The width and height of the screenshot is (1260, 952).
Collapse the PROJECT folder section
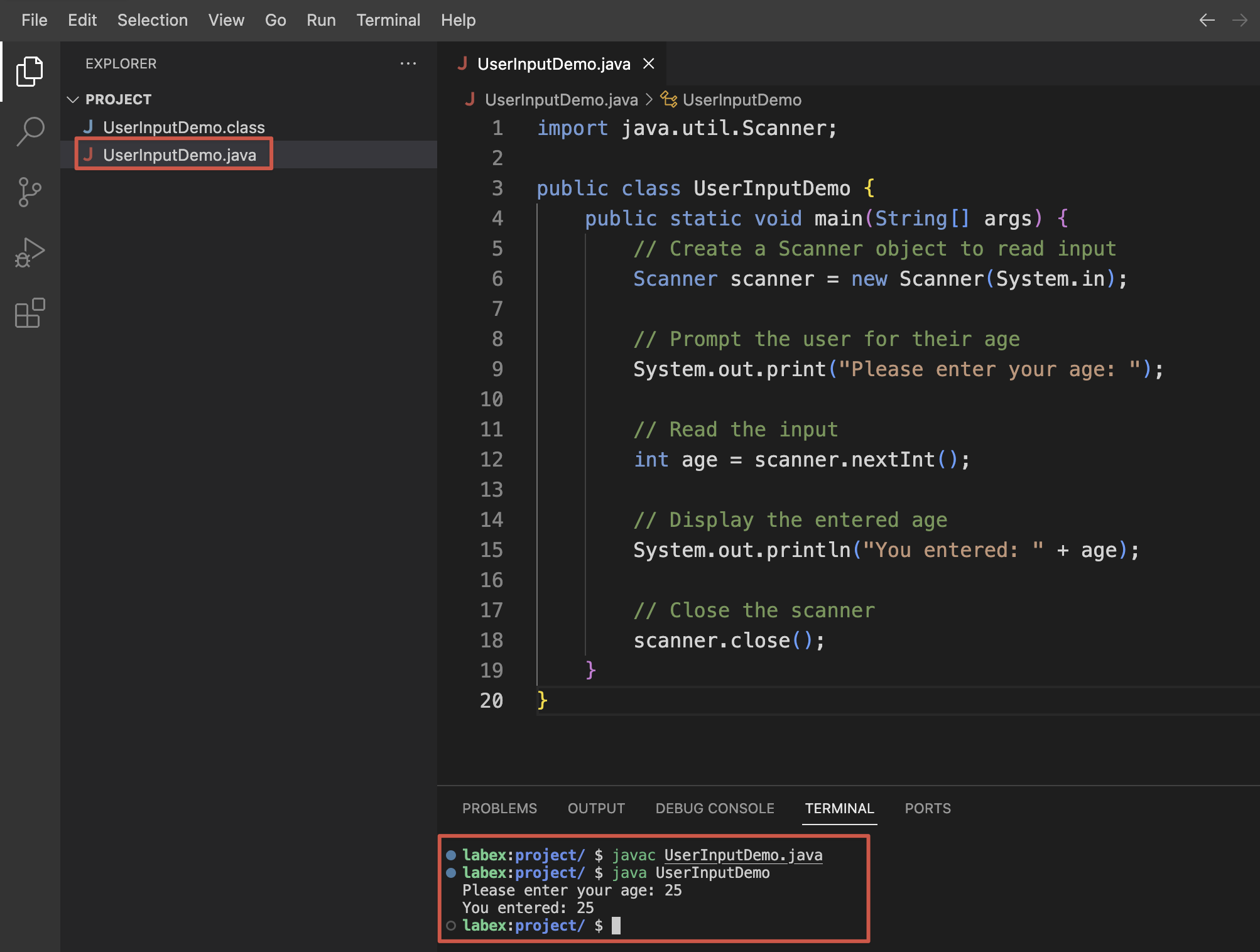[73, 99]
